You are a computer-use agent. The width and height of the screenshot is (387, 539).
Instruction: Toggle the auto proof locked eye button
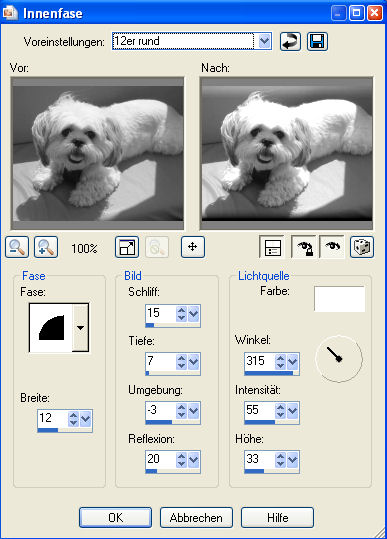303,247
